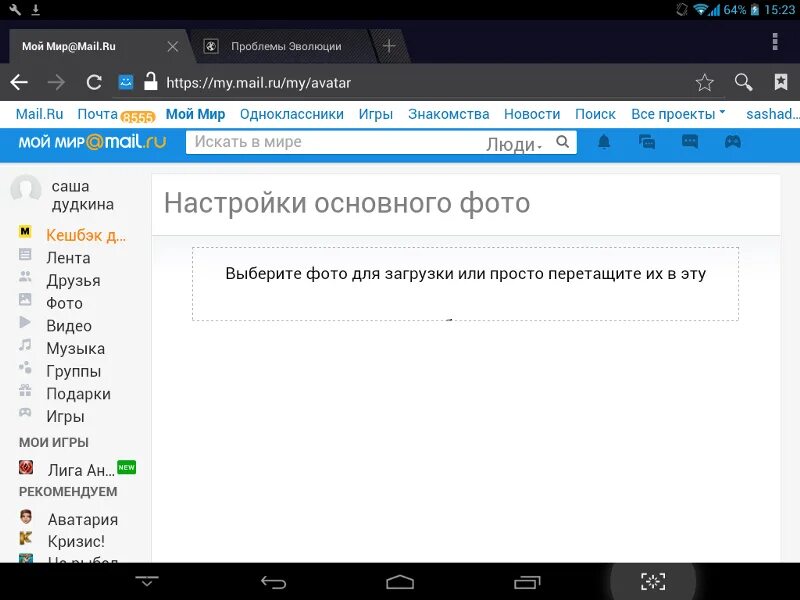Open the Аватария recommended game
The width and height of the screenshot is (800, 600).
(83, 519)
